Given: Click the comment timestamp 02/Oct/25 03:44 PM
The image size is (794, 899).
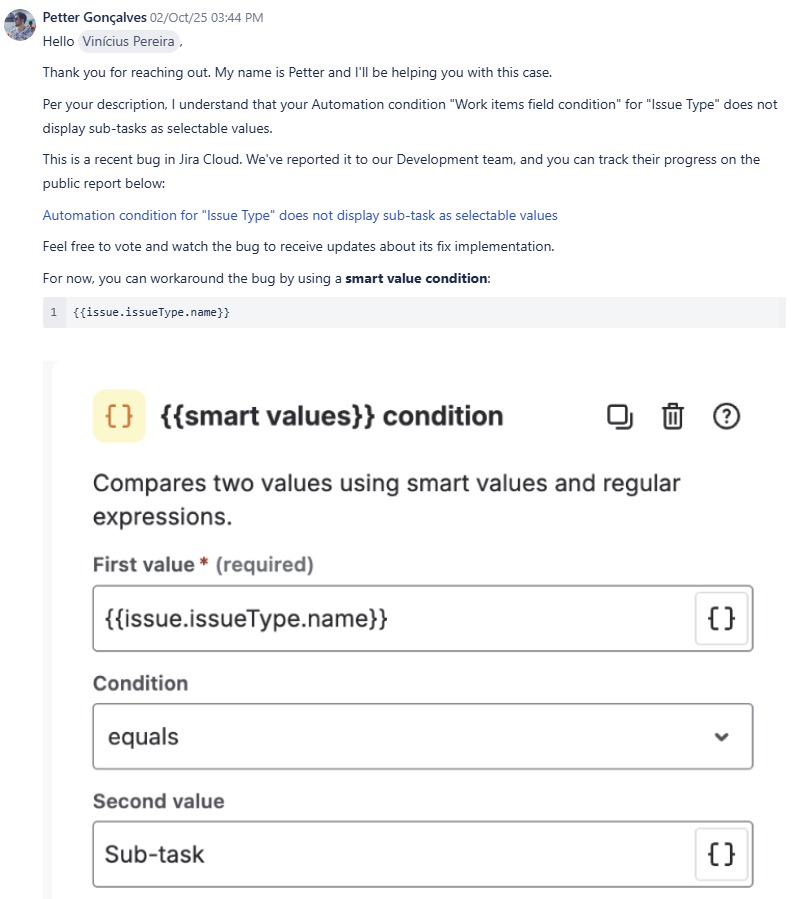Looking at the screenshot, I should [207, 18].
